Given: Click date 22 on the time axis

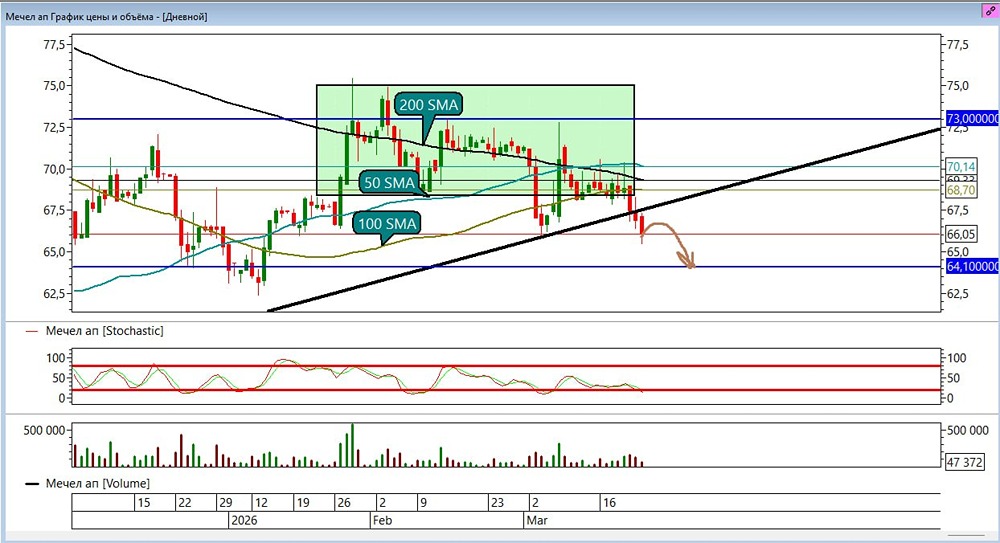Looking at the screenshot, I should pos(184,503).
